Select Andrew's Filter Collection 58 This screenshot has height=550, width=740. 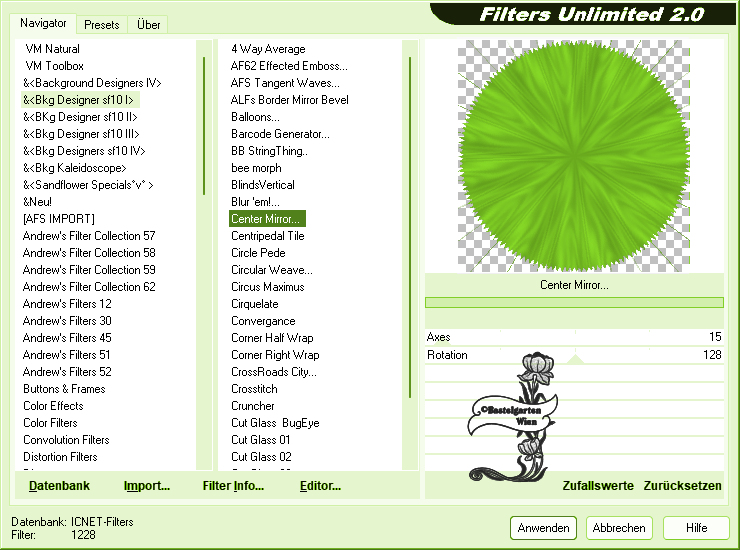(x=89, y=253)
